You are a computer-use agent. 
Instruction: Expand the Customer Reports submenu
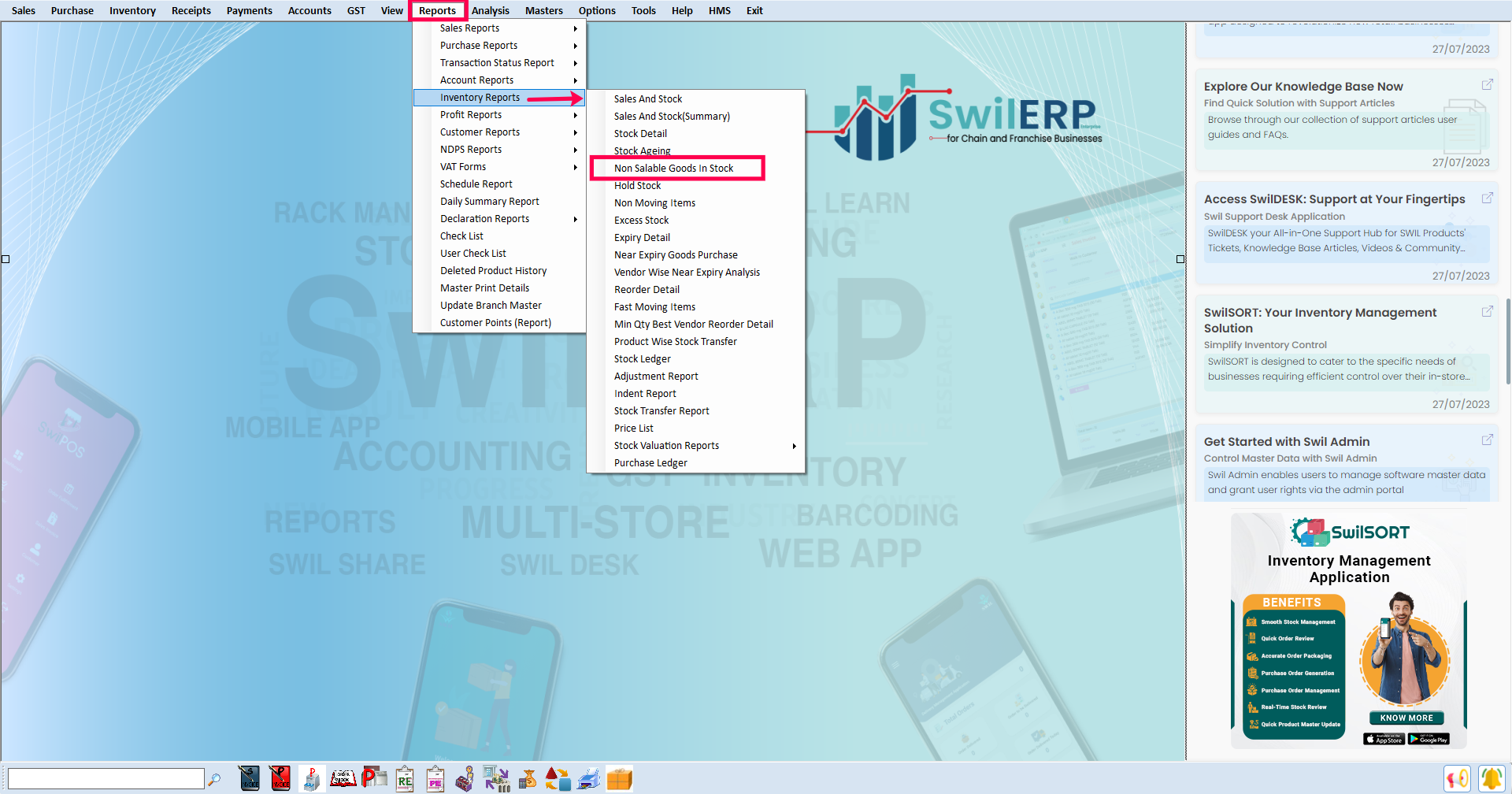pyautogui.click(x=499, y=132)
